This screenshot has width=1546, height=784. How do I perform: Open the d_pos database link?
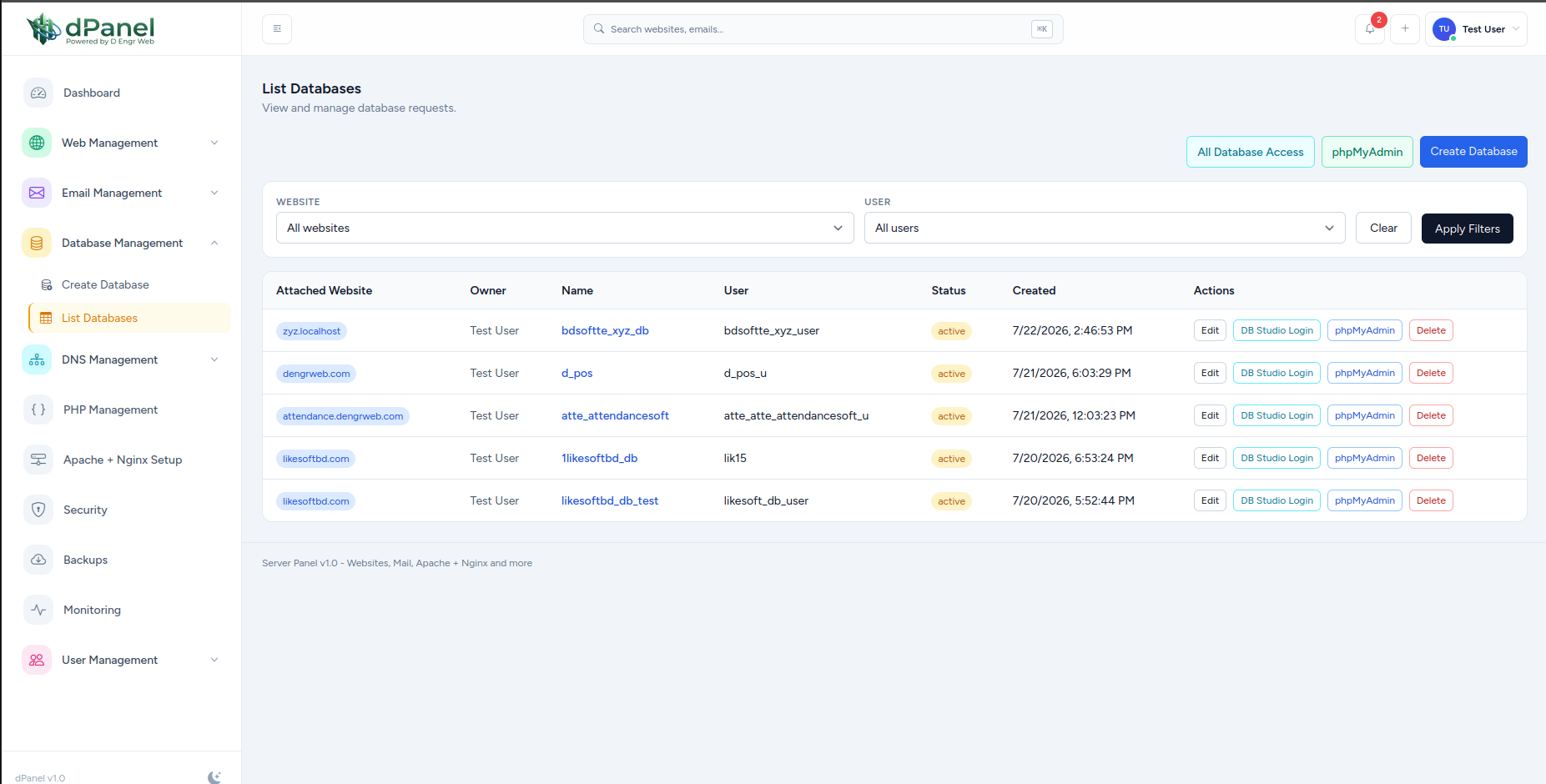[x=577, y=373]
